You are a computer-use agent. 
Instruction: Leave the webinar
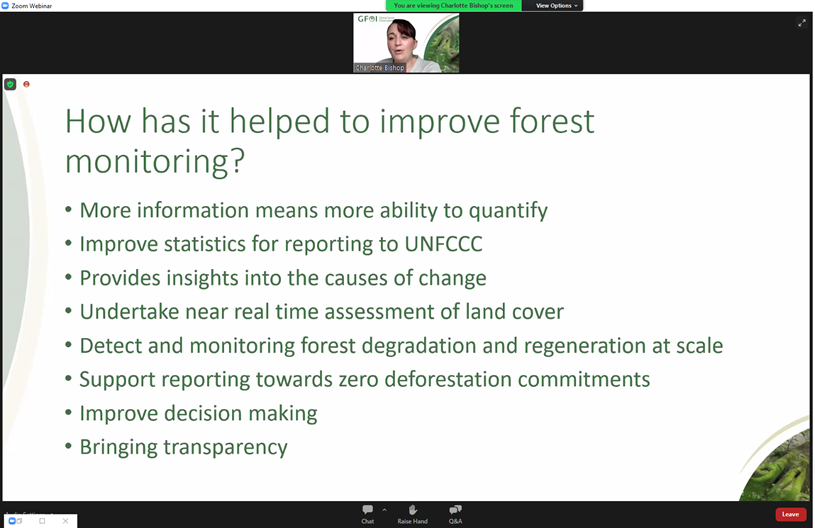tap(791, 514)
